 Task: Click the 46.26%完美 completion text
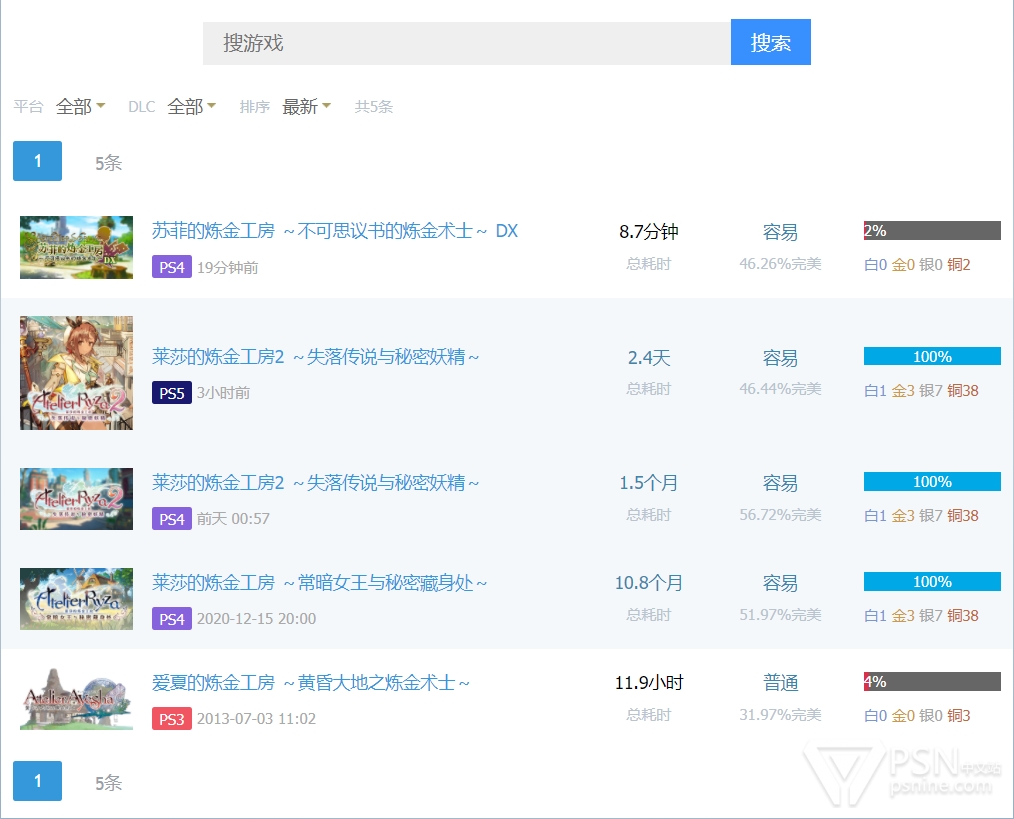click(x=781, y=264)
